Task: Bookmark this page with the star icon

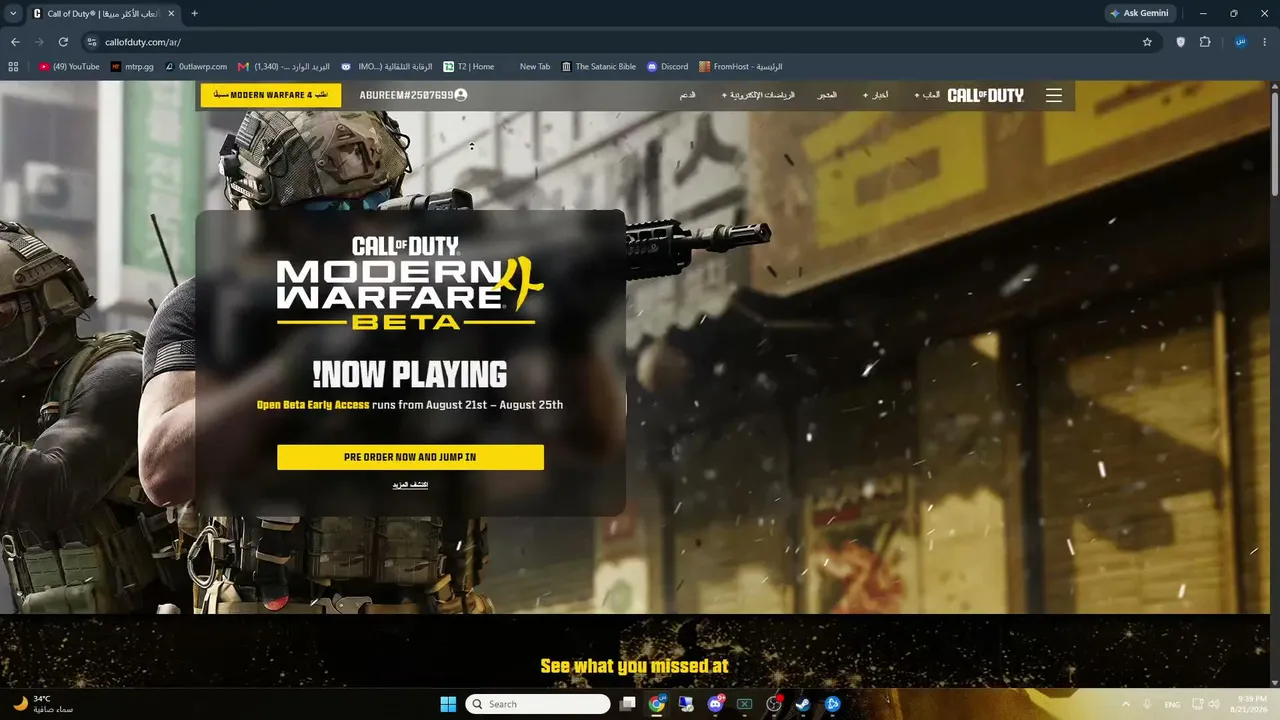Action: (x=1147, y=42)
